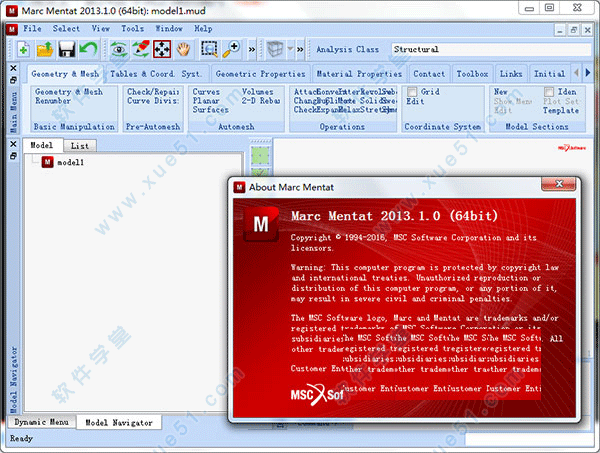
Task: Select the Model tab in navigator
Action: [x=42, y=146]
